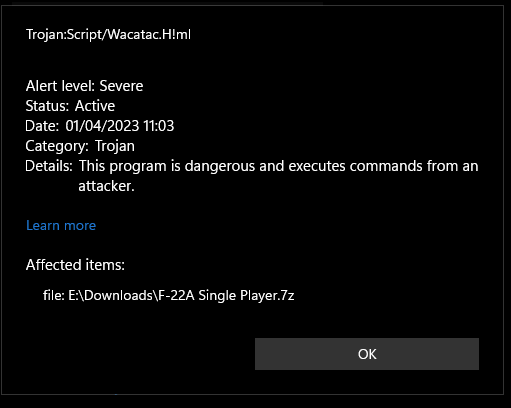This screenshot has width=511, height=408.
Task: Click the OK button
Action: tap(367, 354)
